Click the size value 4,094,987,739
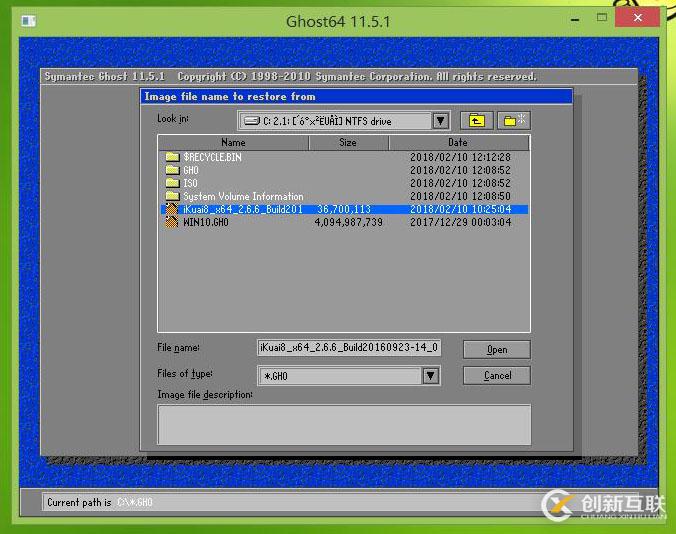 pos(348,222)
